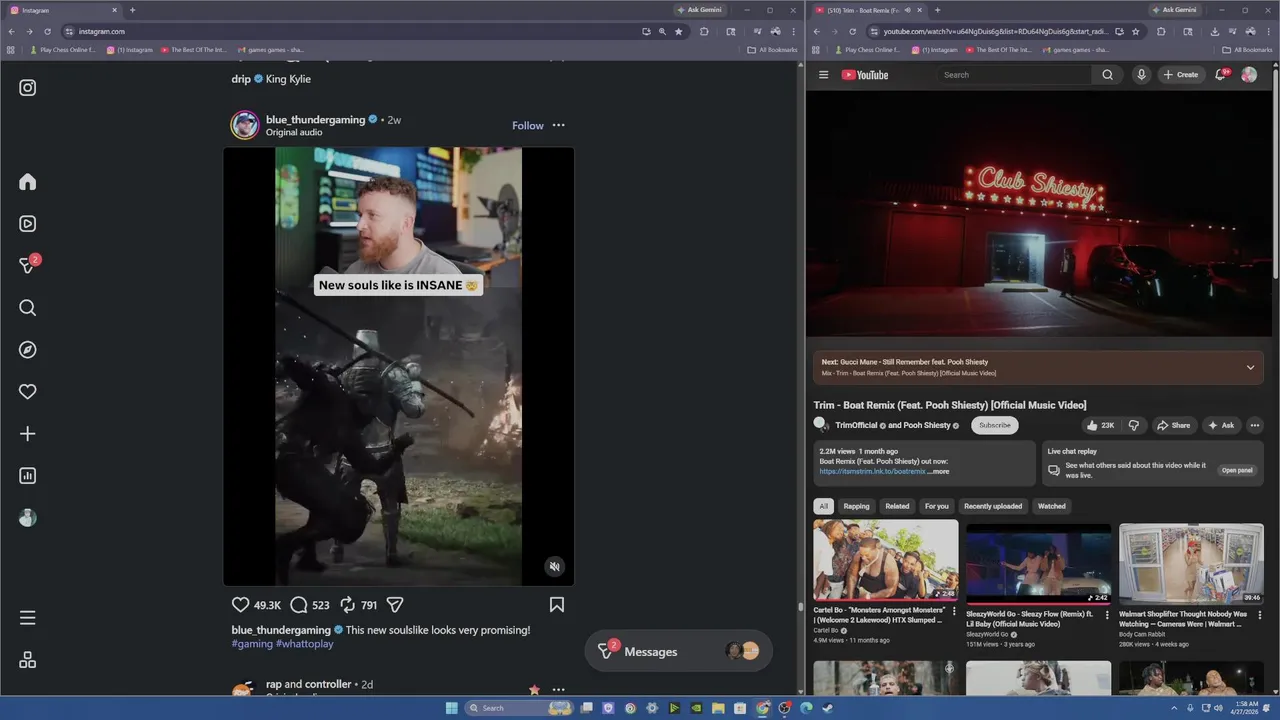The image size is (1280, 720).
Task: Like the Trim Boat Remix video (23K)
Action: point(1100,425)
